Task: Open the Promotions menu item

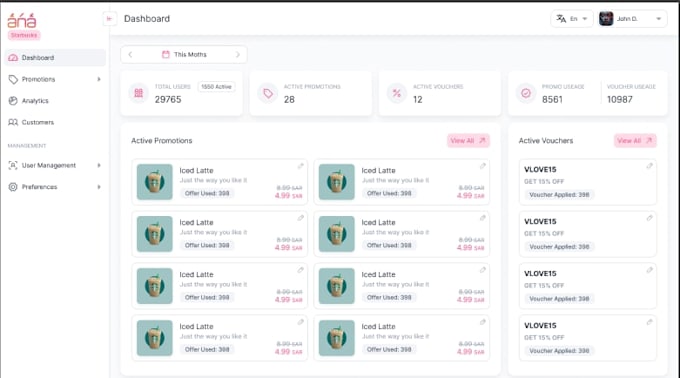Action: (x=55, y=79)
